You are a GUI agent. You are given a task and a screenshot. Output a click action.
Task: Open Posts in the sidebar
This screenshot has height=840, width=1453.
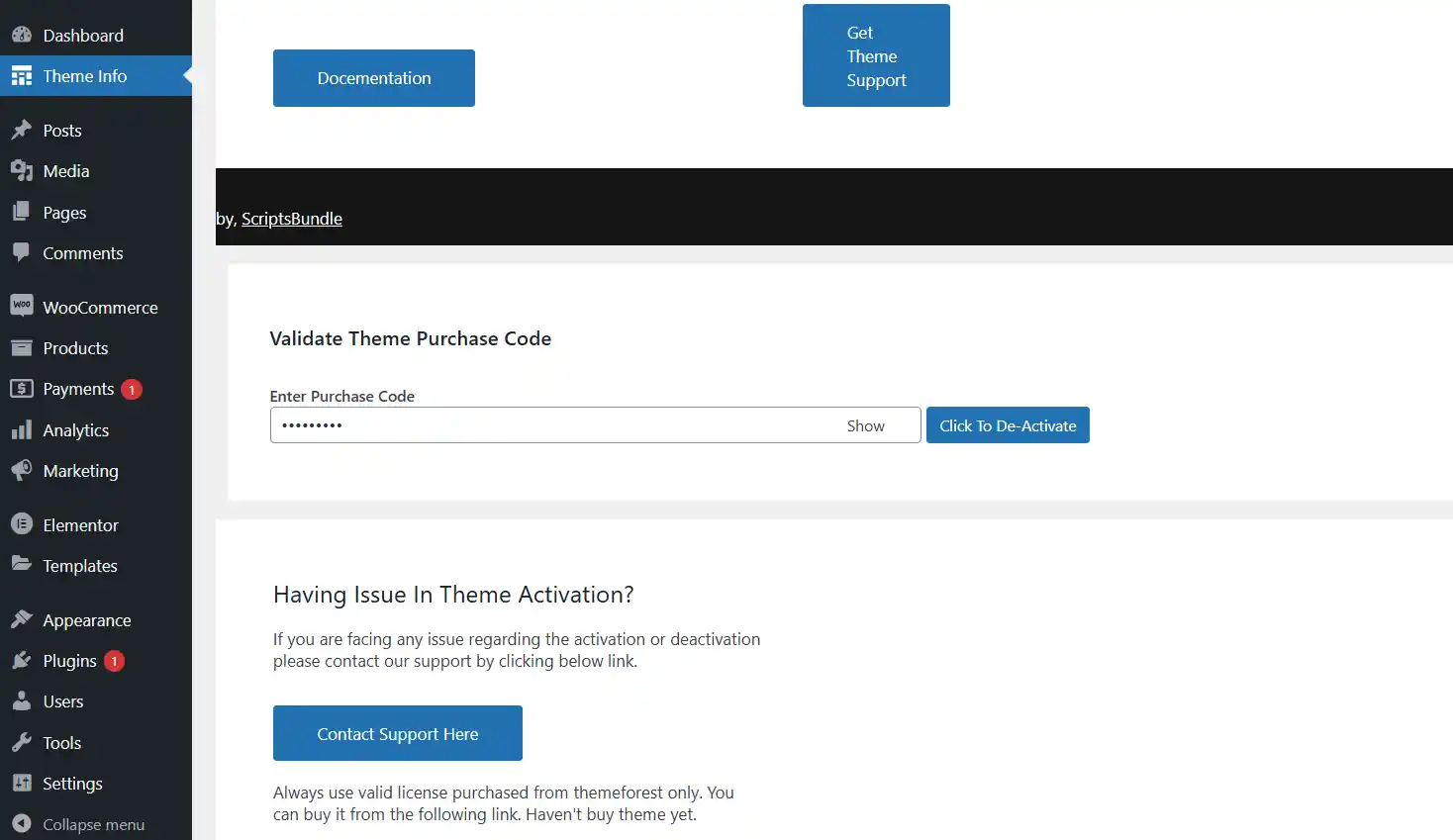click(x=96, y=131)
